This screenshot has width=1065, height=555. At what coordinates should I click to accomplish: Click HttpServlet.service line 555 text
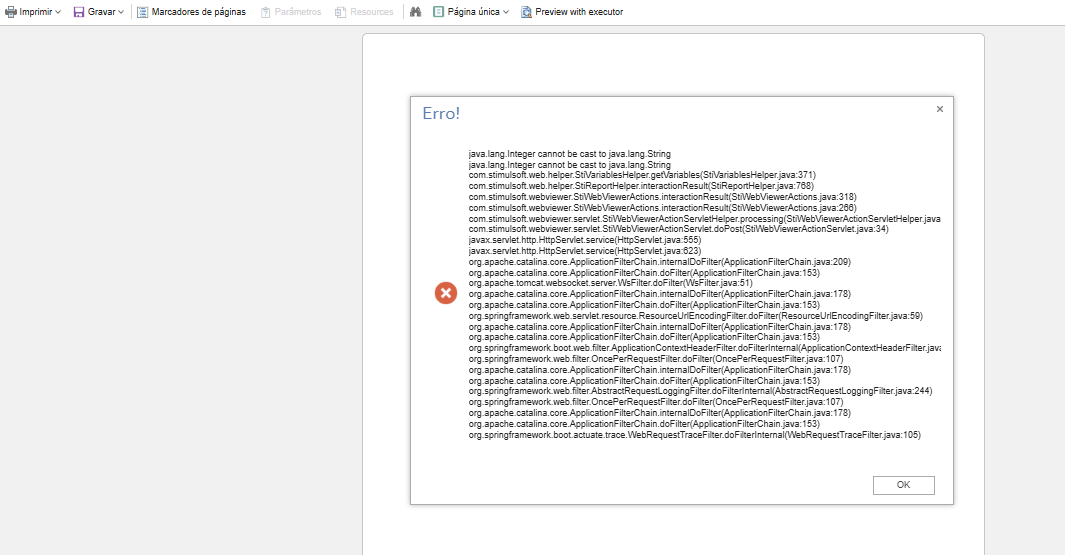(x=585, y=240)
